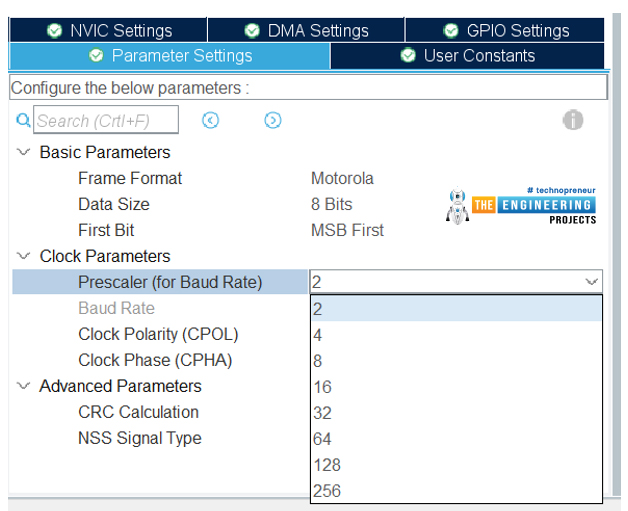This screenshot has width=628, height=511.
Task: Click The Engineering Projects logo
Action: (521, 205)
